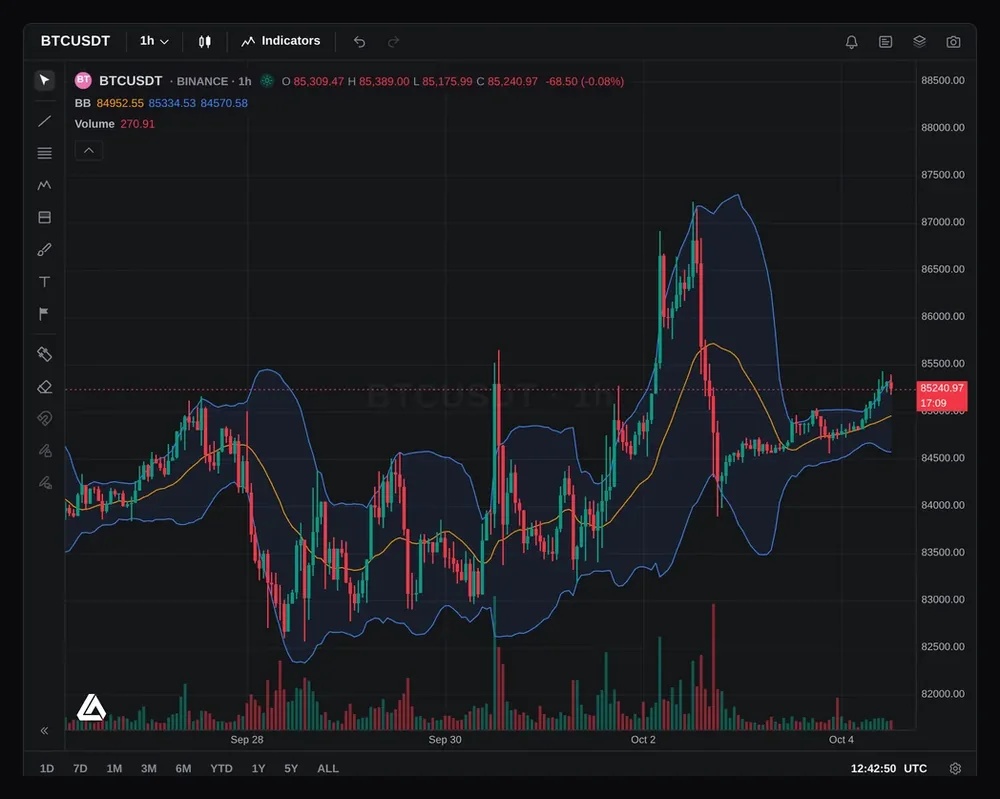Open the Fibonacci lines tool
1000x799 pixels.
point(44,153)
